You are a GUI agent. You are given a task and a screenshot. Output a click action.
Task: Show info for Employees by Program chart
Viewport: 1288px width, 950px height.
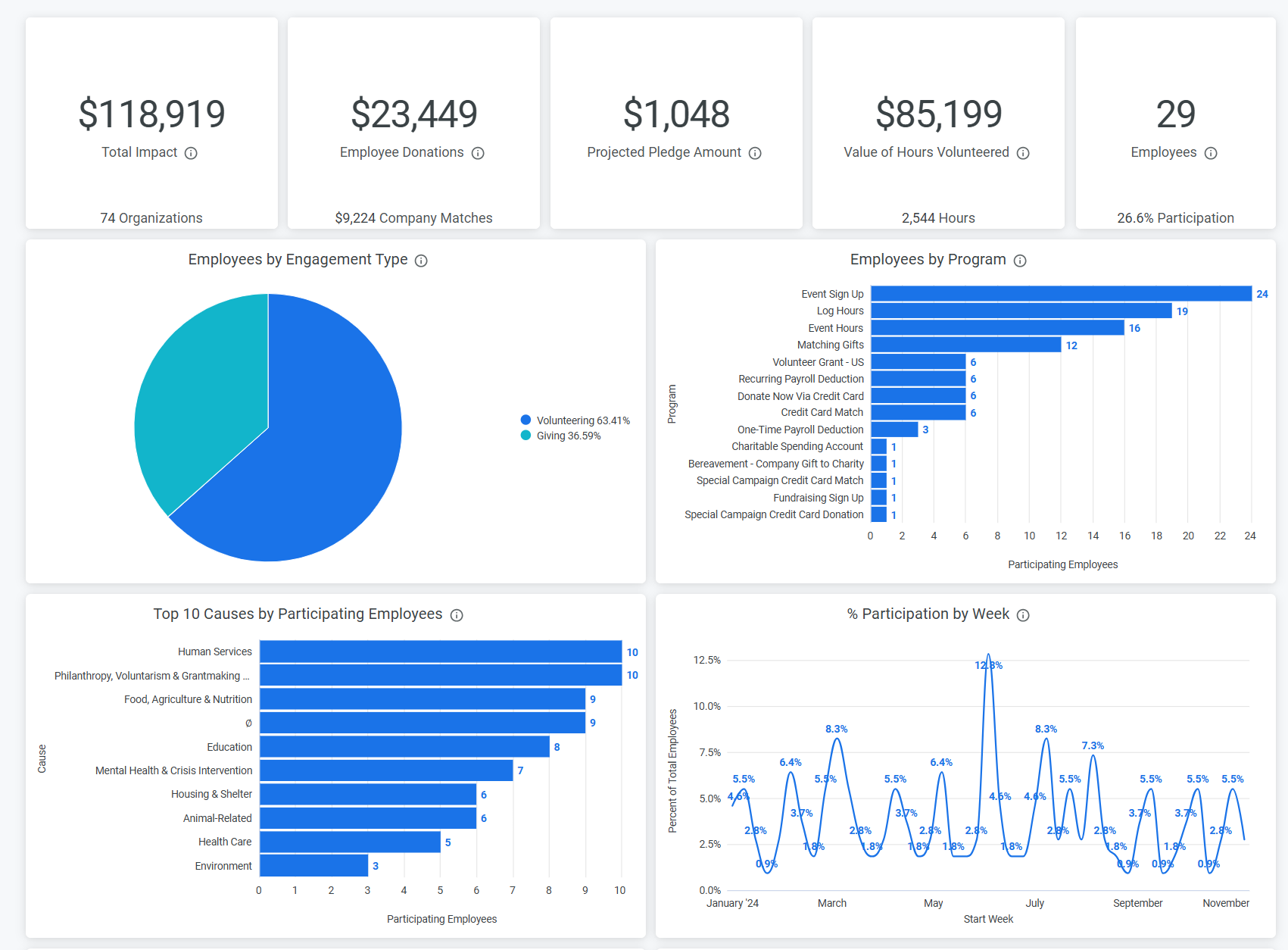tap(1020, 261)
